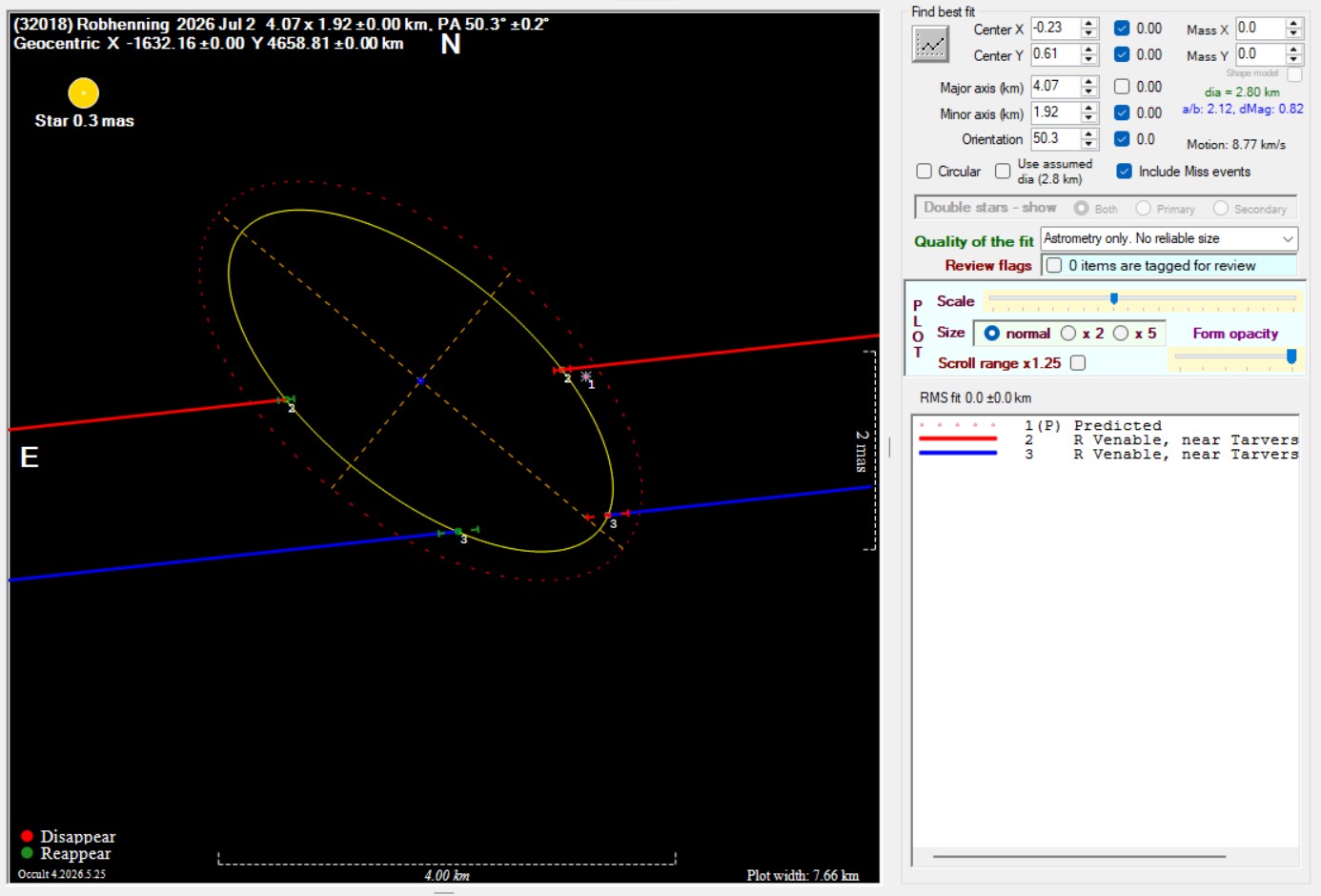Decrease Minor axis with the down spinner

(x=1089, y=118)
